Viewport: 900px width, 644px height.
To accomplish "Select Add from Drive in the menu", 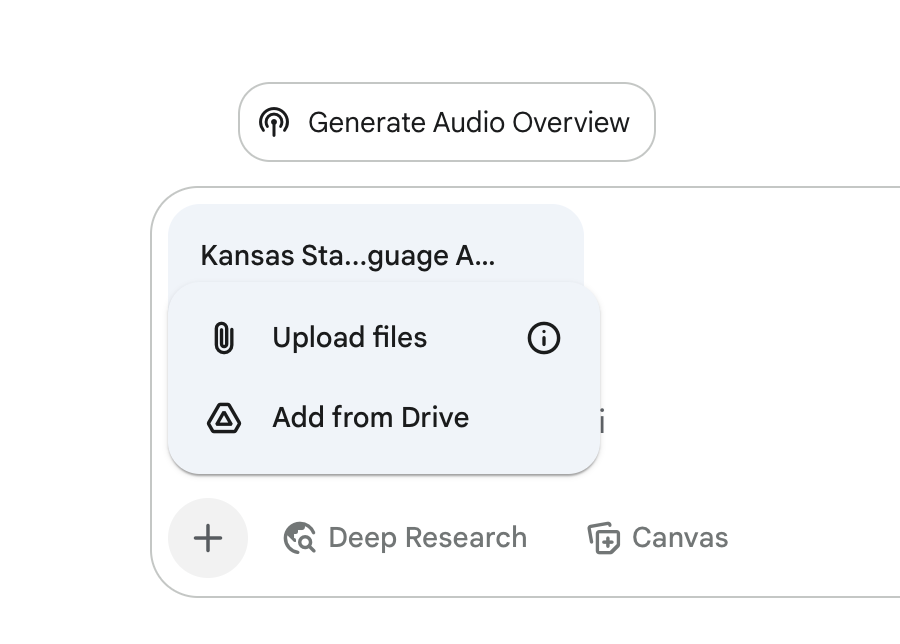I will coord(383,417).
